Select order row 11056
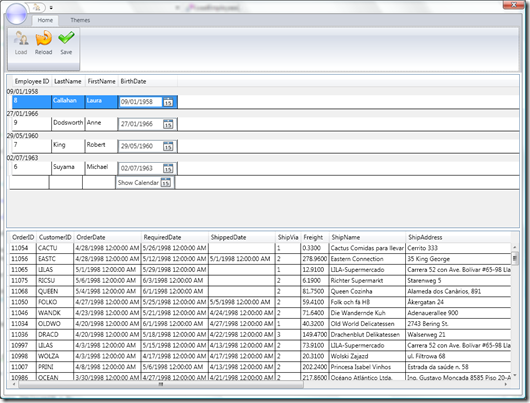 (x=260, y=259)
